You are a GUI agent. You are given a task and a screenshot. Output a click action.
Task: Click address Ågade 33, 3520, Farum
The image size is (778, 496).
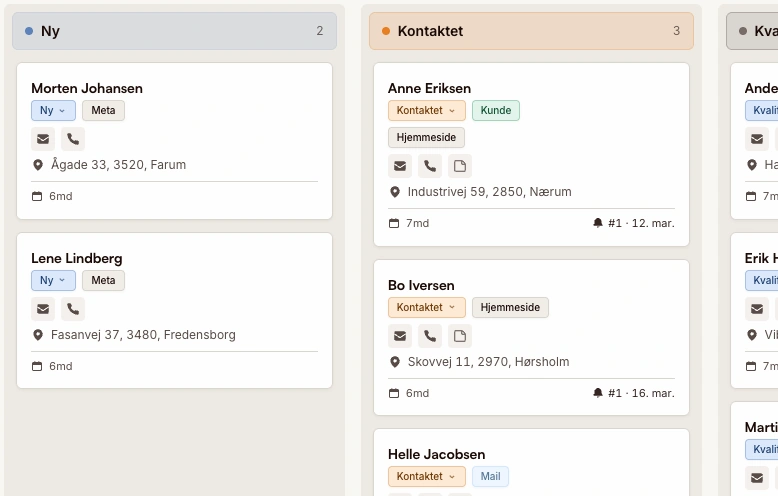[x=118, y=165]
